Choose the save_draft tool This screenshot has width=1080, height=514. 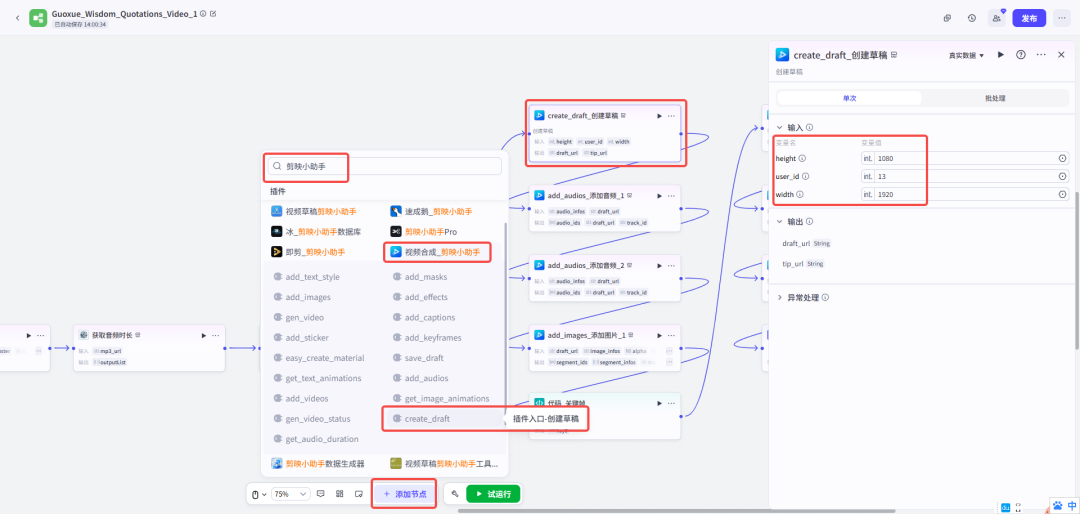[418, 358]
